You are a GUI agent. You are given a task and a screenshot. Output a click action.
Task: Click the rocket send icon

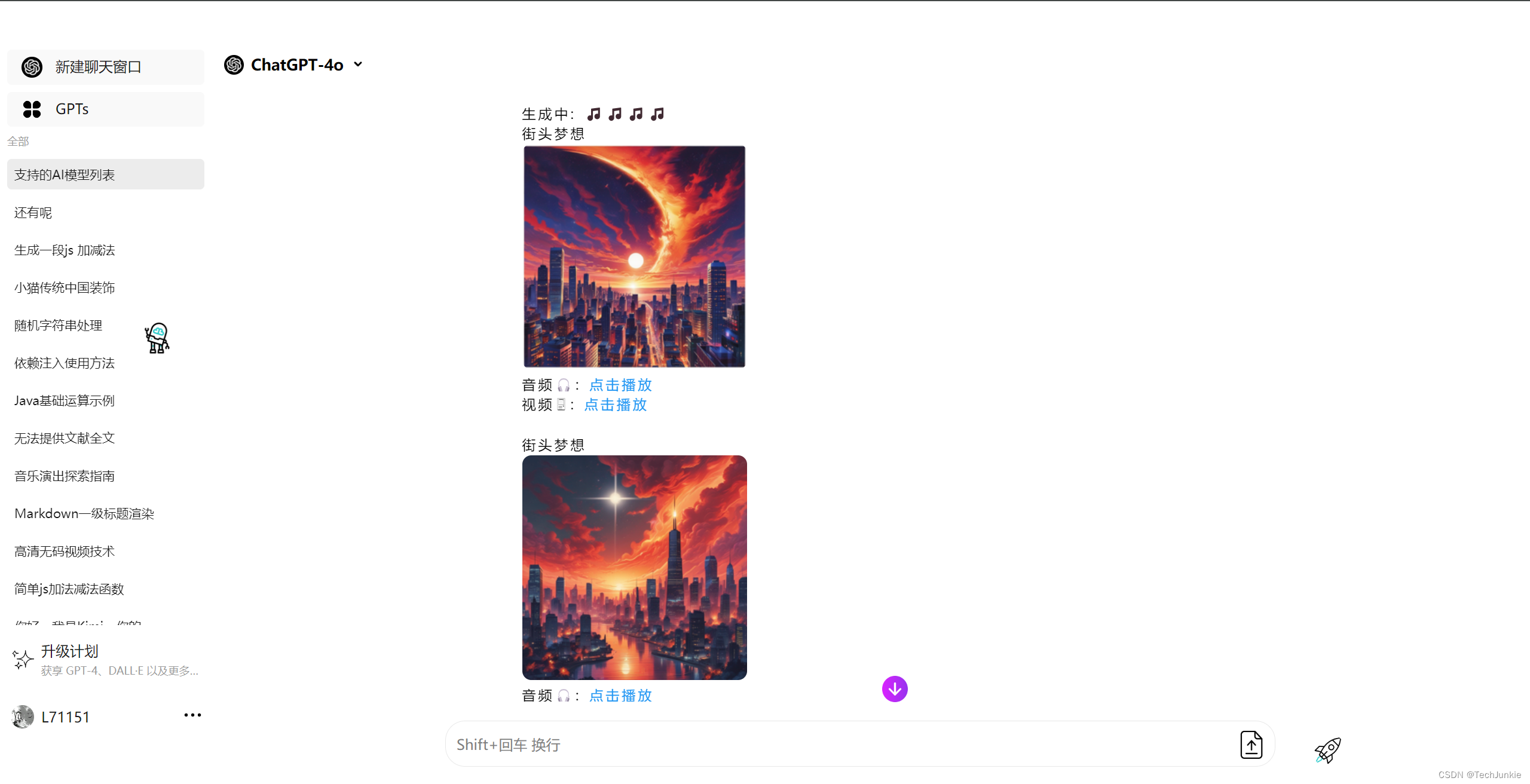tap(1327, 751)
